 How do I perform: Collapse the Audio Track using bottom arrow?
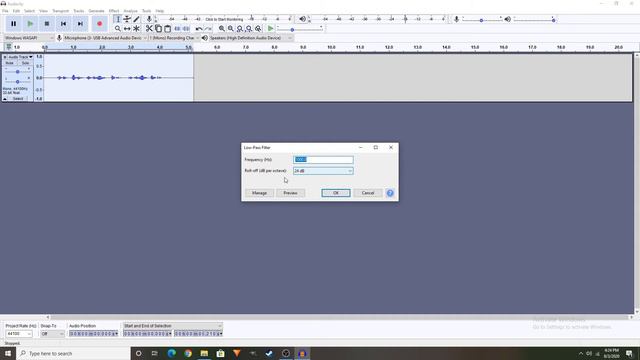[x=5, y=99]
